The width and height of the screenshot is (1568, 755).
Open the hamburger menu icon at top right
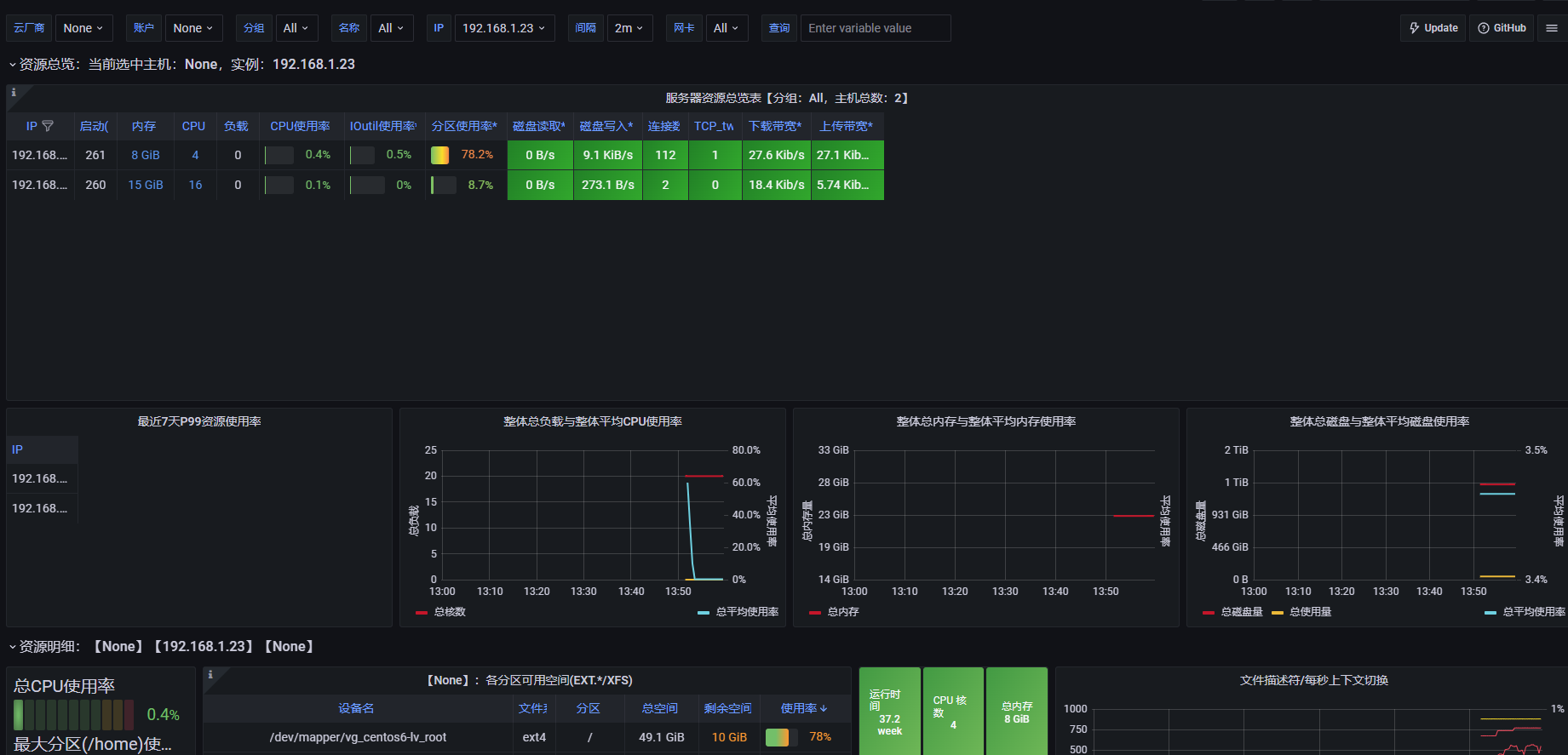coord(1552,28)
